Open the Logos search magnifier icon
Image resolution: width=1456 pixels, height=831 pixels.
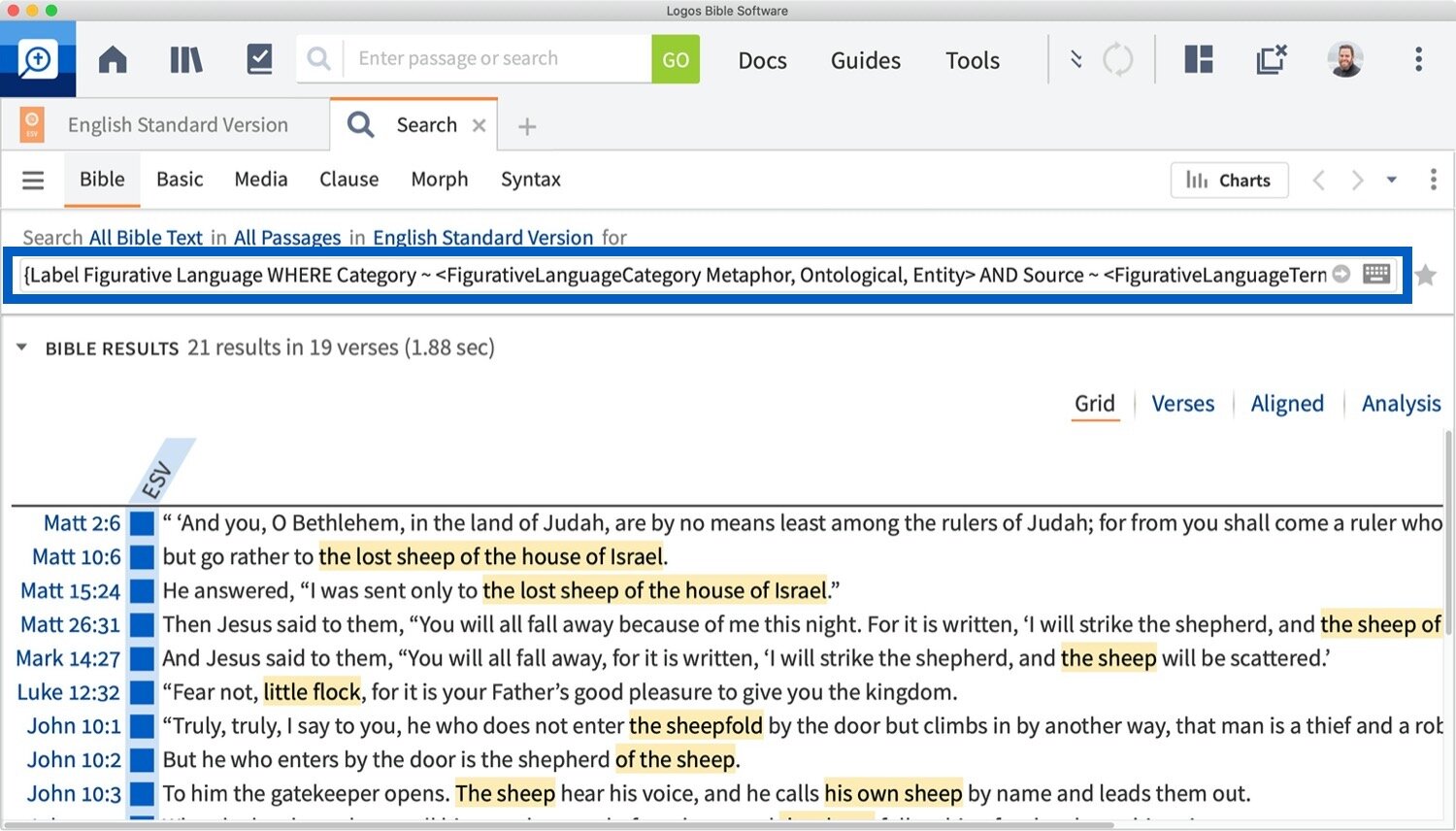pos(38,59)
